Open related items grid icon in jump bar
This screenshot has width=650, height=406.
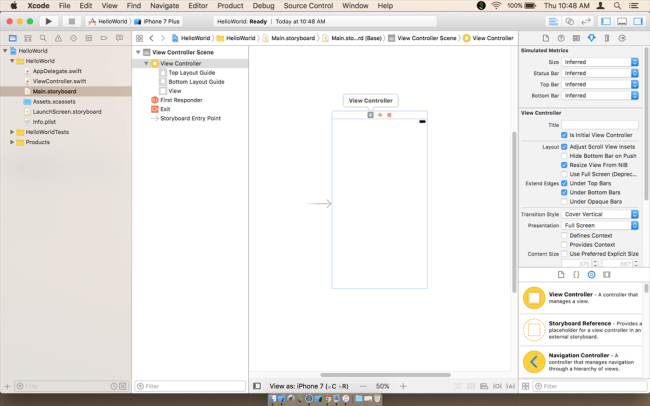coord(139,38)
